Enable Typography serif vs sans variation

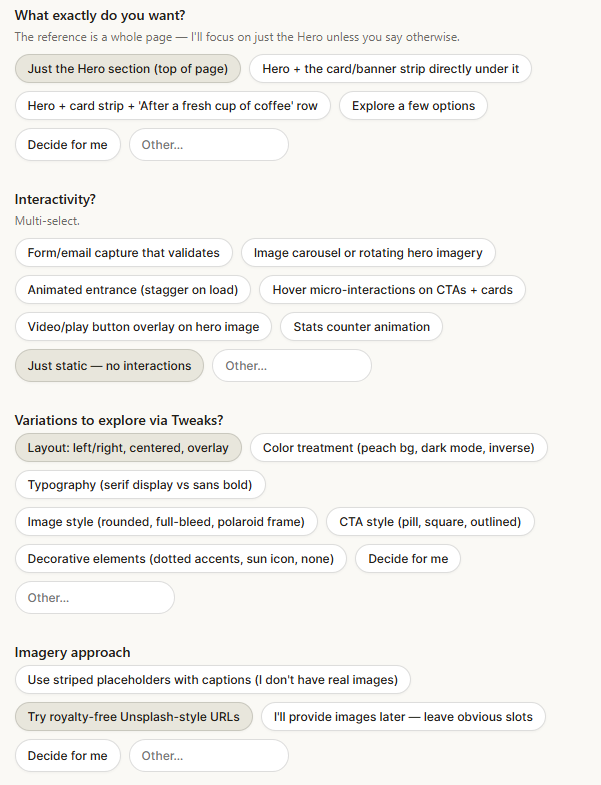click(140, 485)
